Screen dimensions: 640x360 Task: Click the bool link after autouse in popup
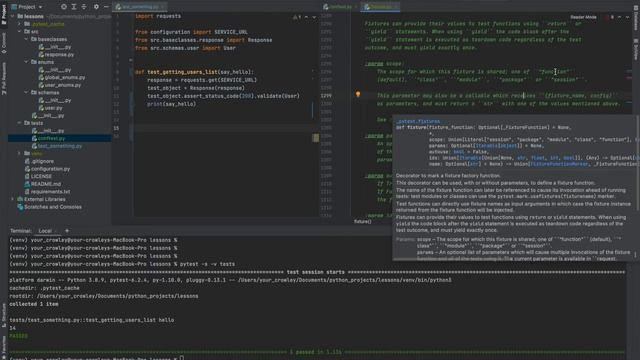coord(458,151)
